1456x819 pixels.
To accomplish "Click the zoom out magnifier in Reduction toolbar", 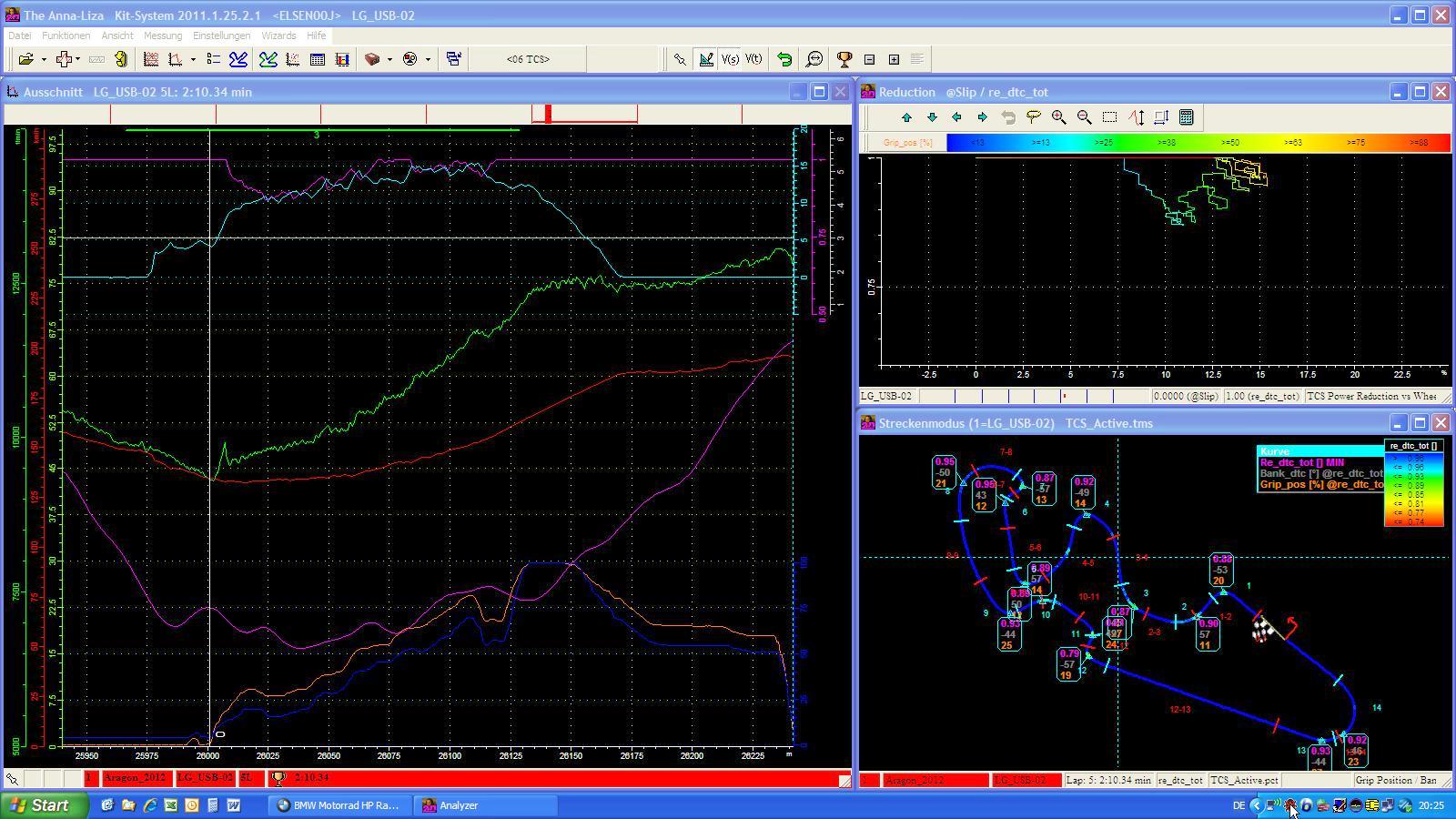I will coord(1084,117).
